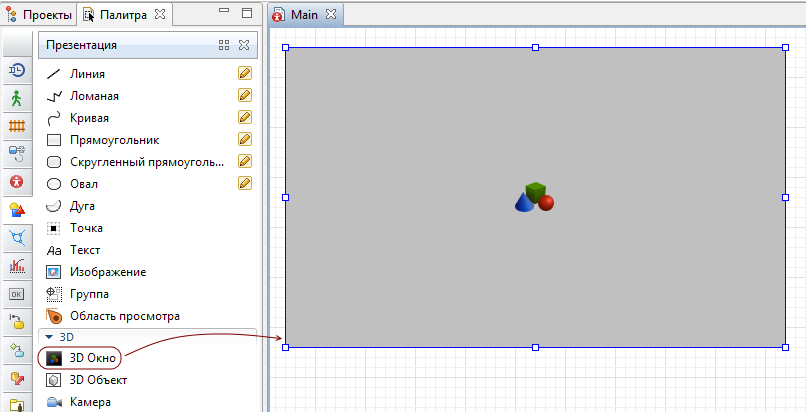Screen dimensions: 806x412
Task: Toggle drawing mode pencil for Овал
Action: tap(244, 183)
